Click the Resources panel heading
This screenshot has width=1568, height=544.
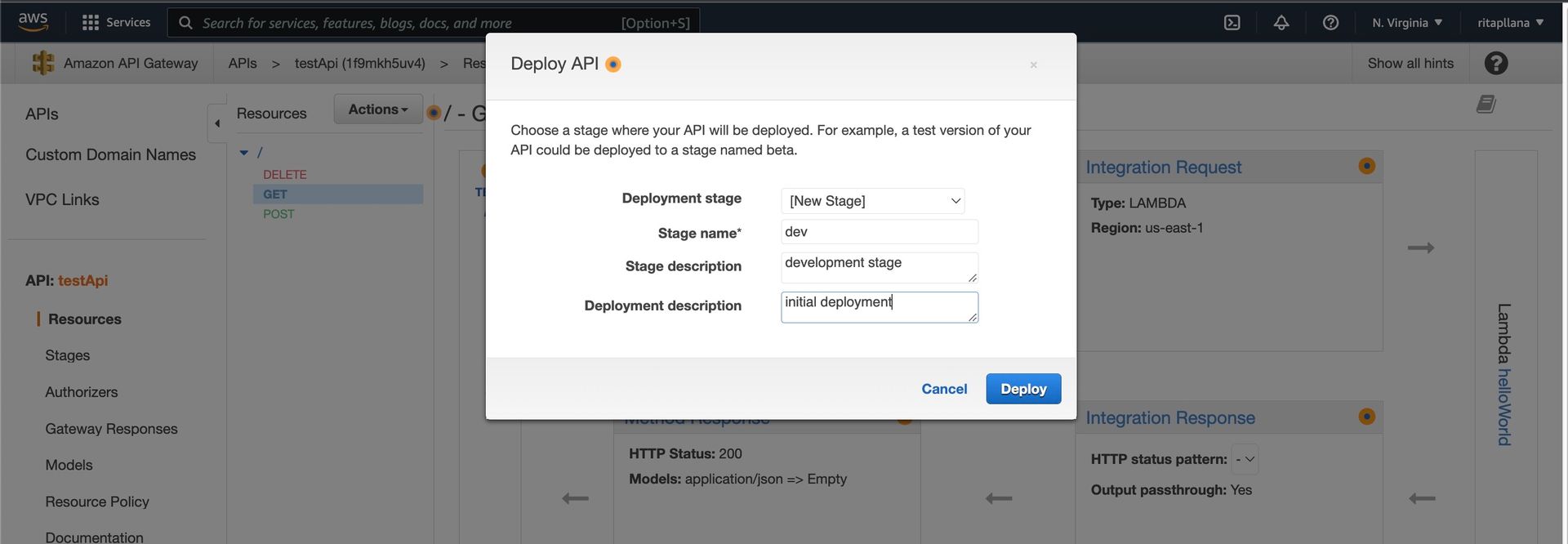pyautogui.click(x=271, y=114)
